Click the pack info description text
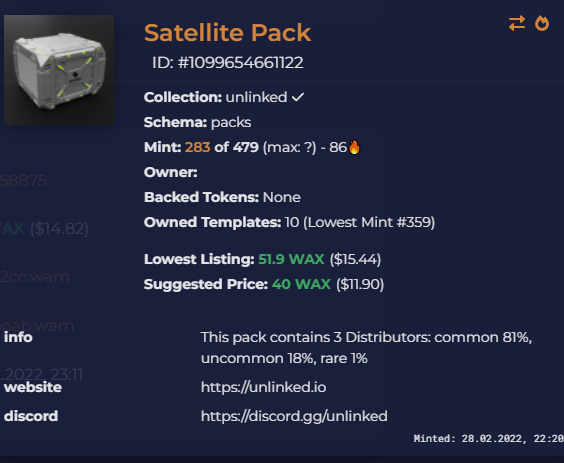 point(366,348)
